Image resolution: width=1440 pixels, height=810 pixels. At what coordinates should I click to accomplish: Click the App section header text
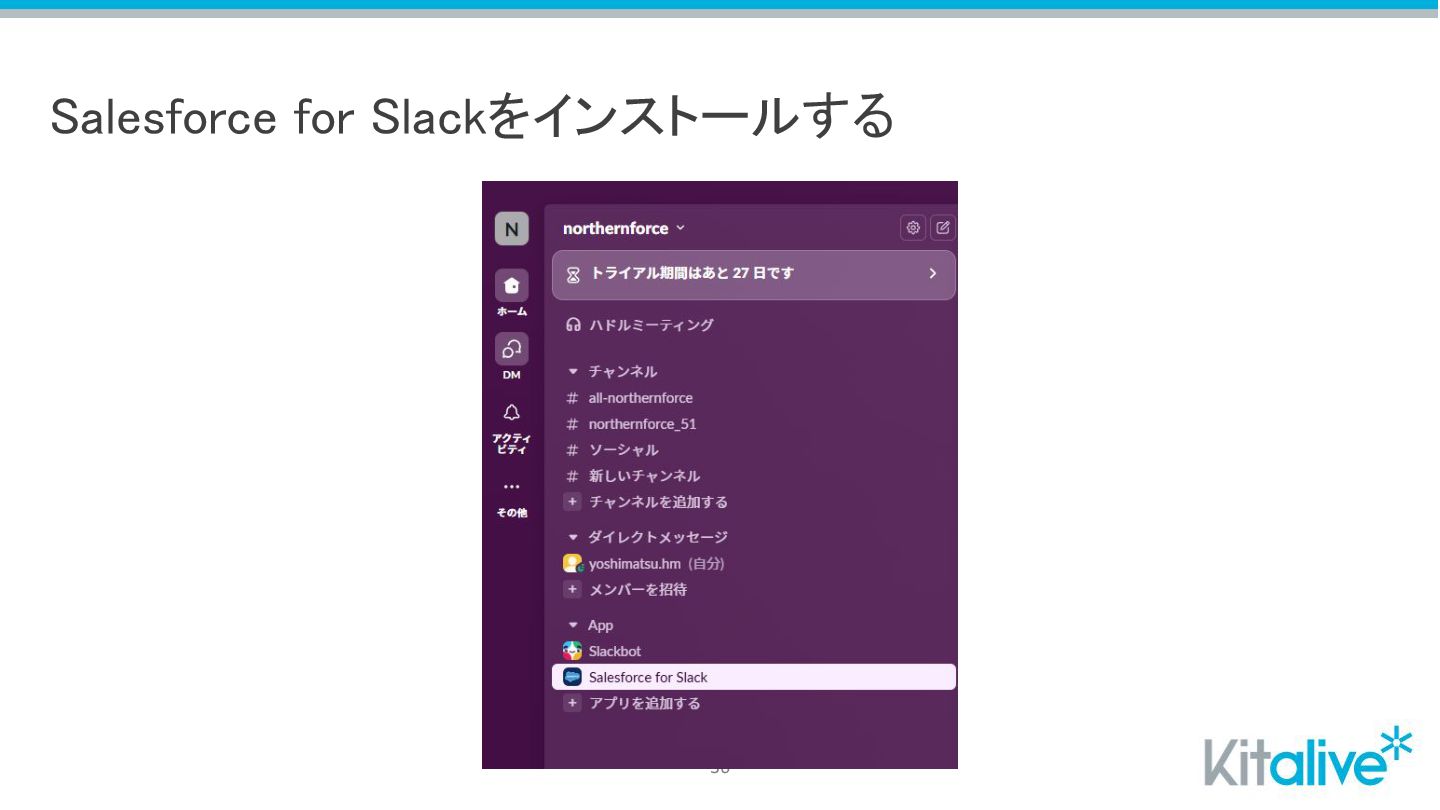point(601,625)
